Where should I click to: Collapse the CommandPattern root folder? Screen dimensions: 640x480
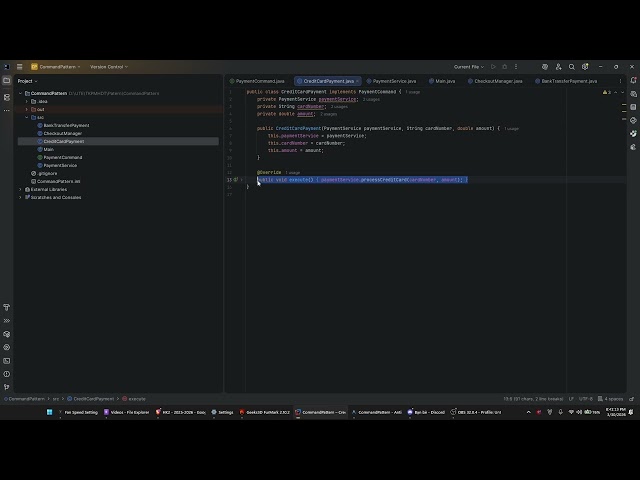pos(20,93)
